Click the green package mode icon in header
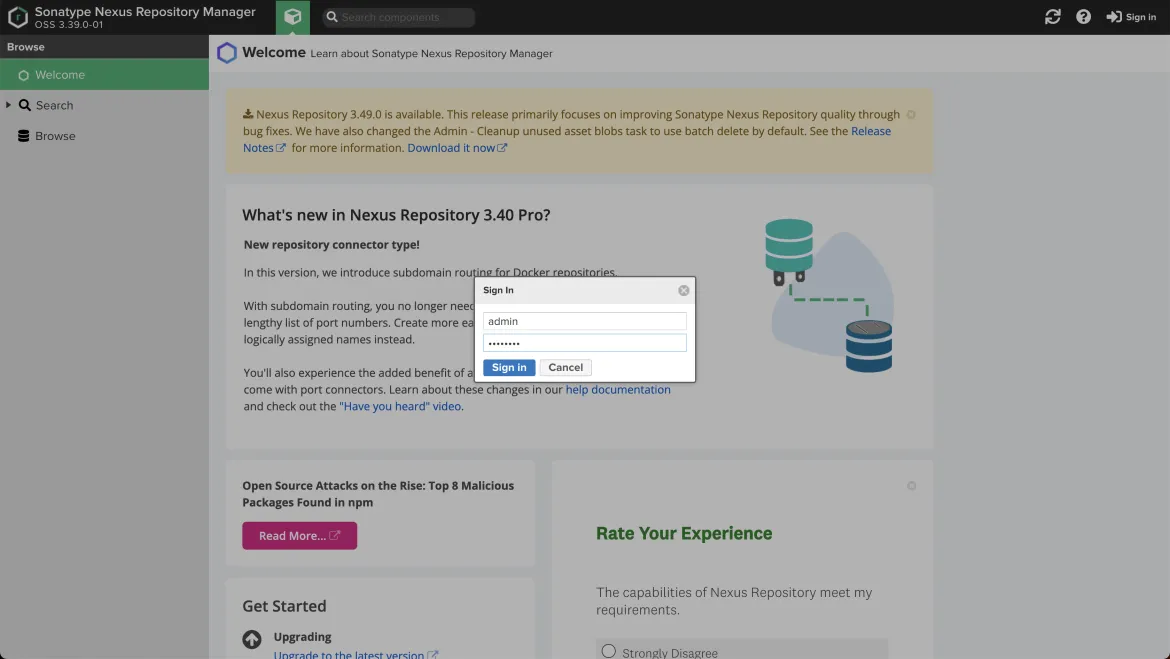The image size is (1170, 659). pos(292,17)
